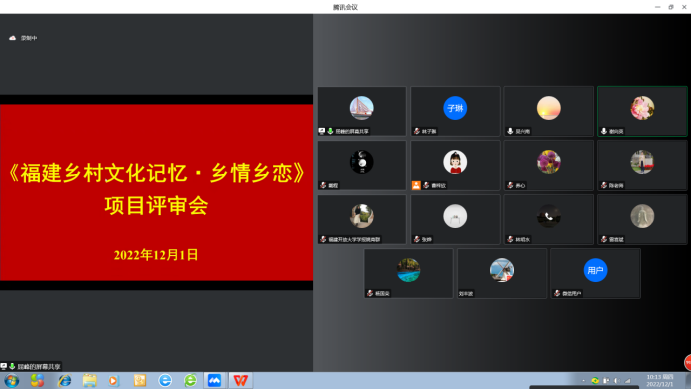Click the muted mic in purple orchid avatar tile
Viewport: 692px width, 389px height.
[x=510, y=185]
